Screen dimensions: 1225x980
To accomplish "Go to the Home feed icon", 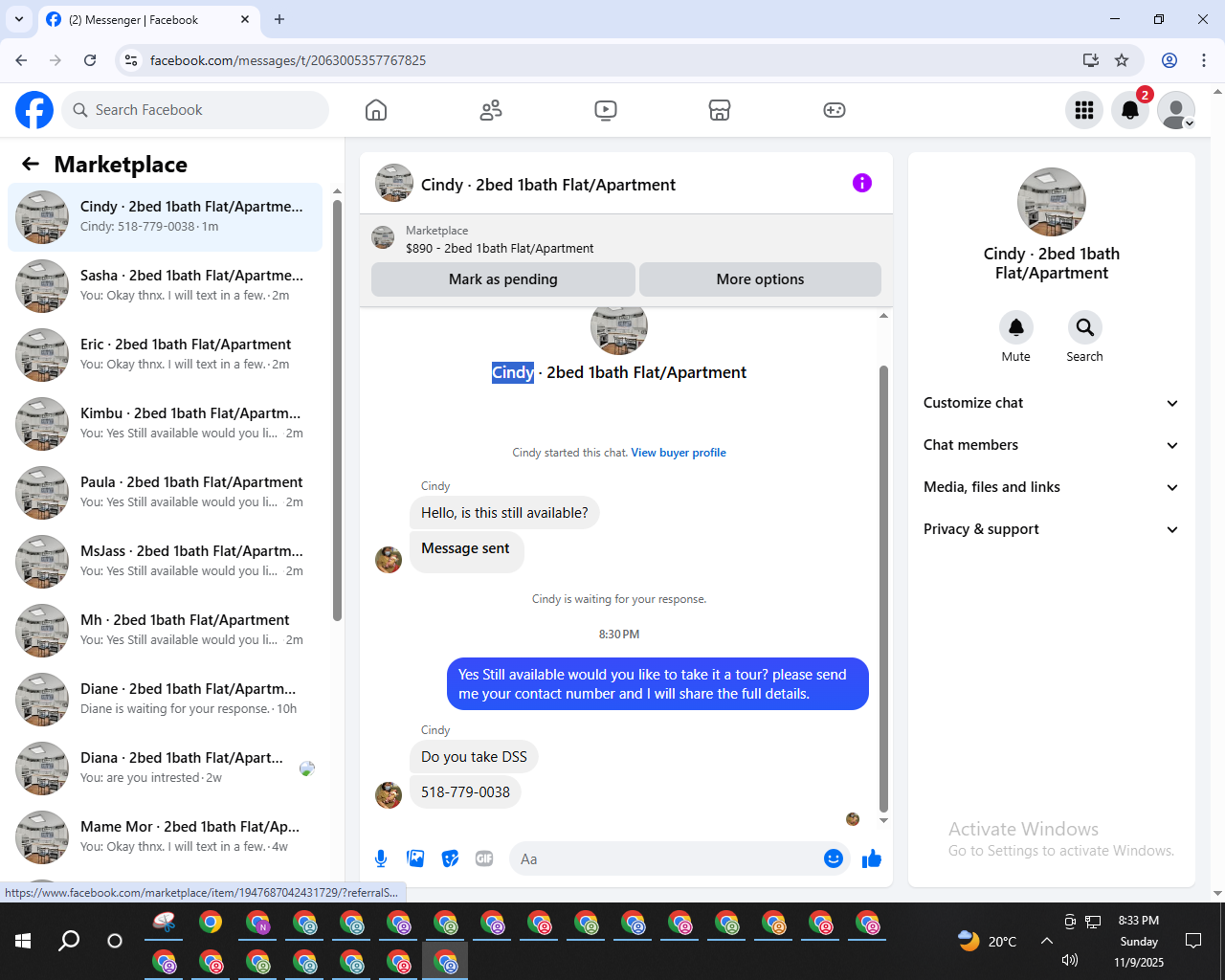I will pyautogui.click(x=376, y=110).
